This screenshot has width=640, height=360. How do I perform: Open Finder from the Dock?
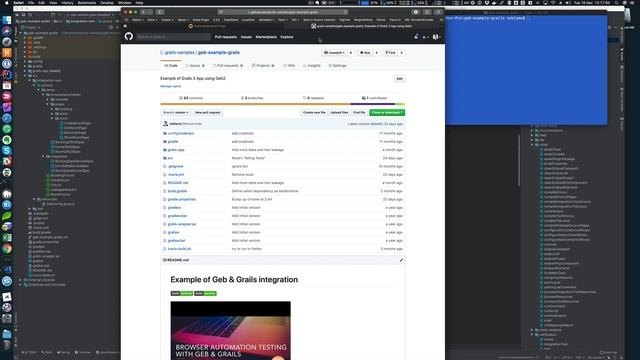point(7,20)
